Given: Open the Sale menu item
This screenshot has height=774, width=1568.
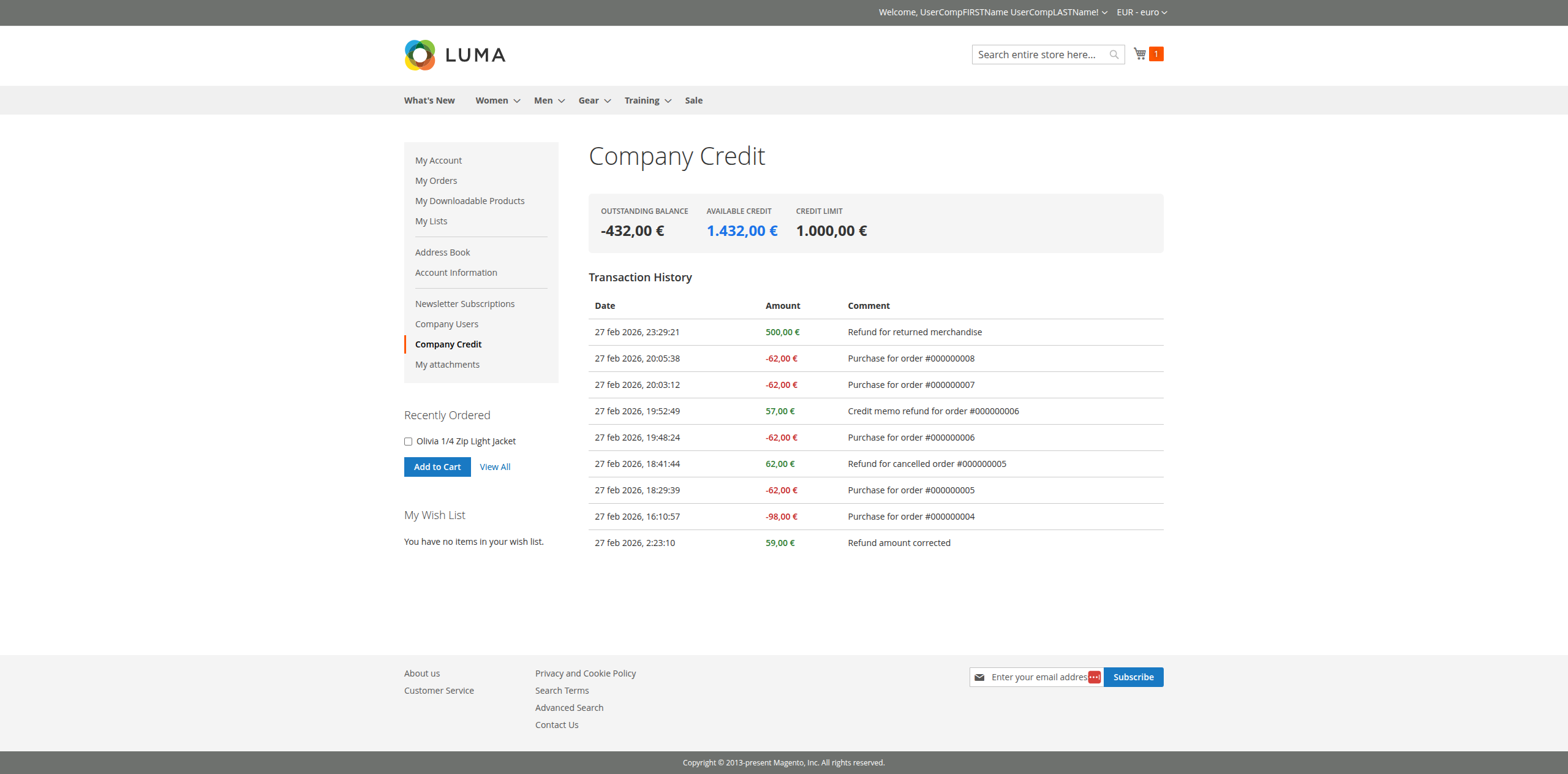Looking at the screenshot, I should (693, 101).
